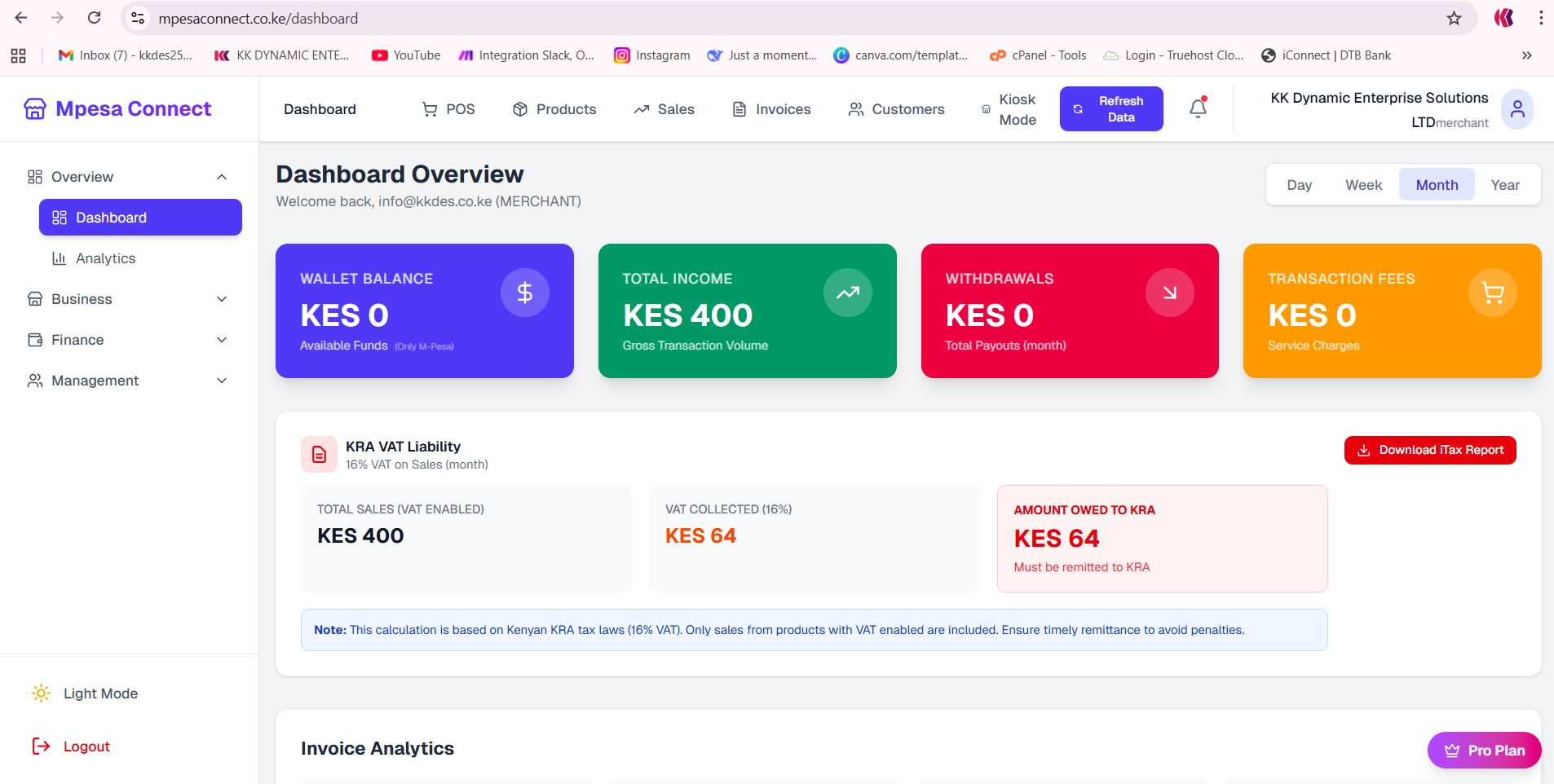Click the trending arrow icon on Total Income
The height and width of the screenshot is (784, 1554).
coord(847,293)
